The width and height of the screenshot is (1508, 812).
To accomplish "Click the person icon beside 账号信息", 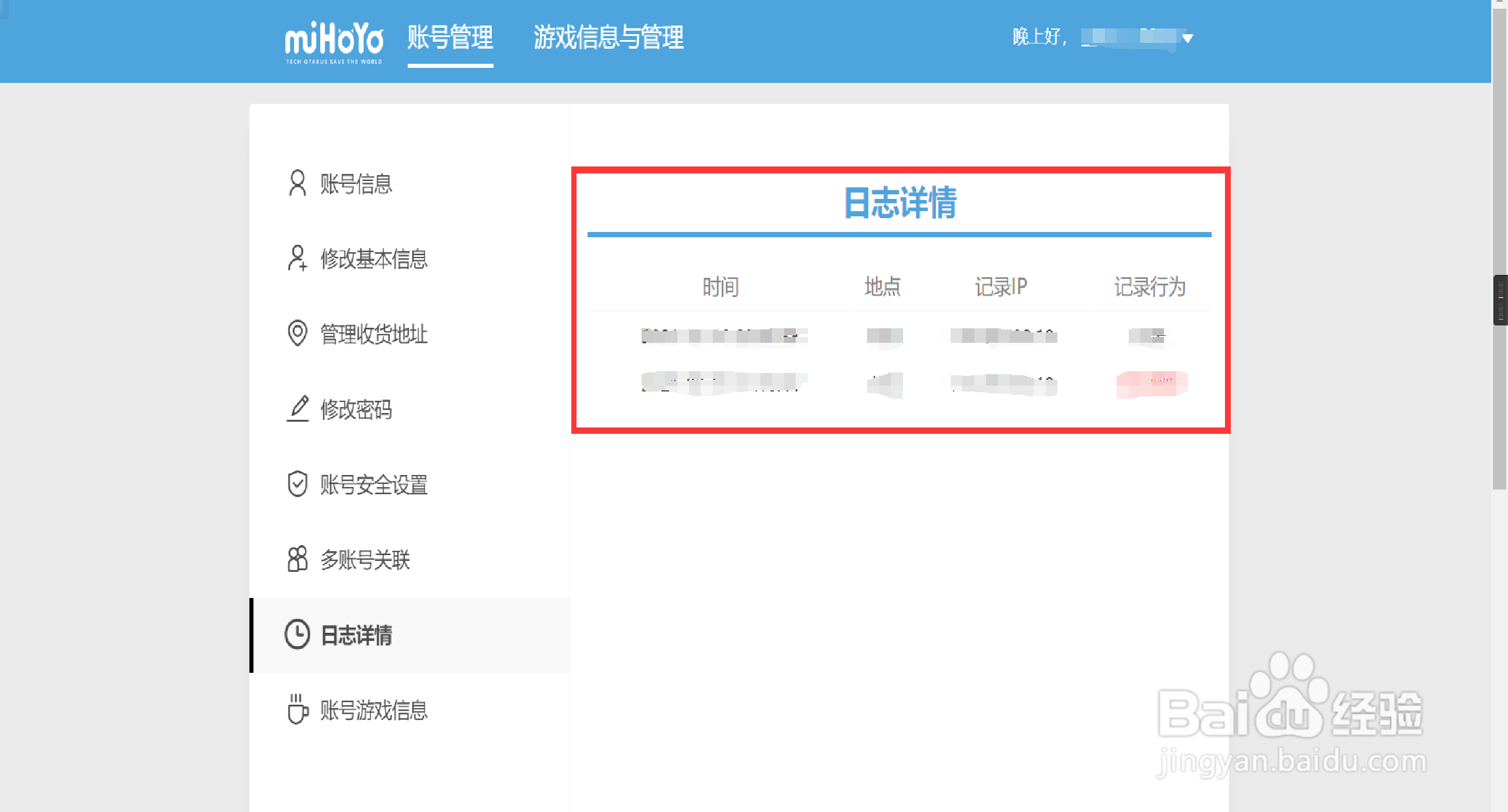I will [298, 183].
